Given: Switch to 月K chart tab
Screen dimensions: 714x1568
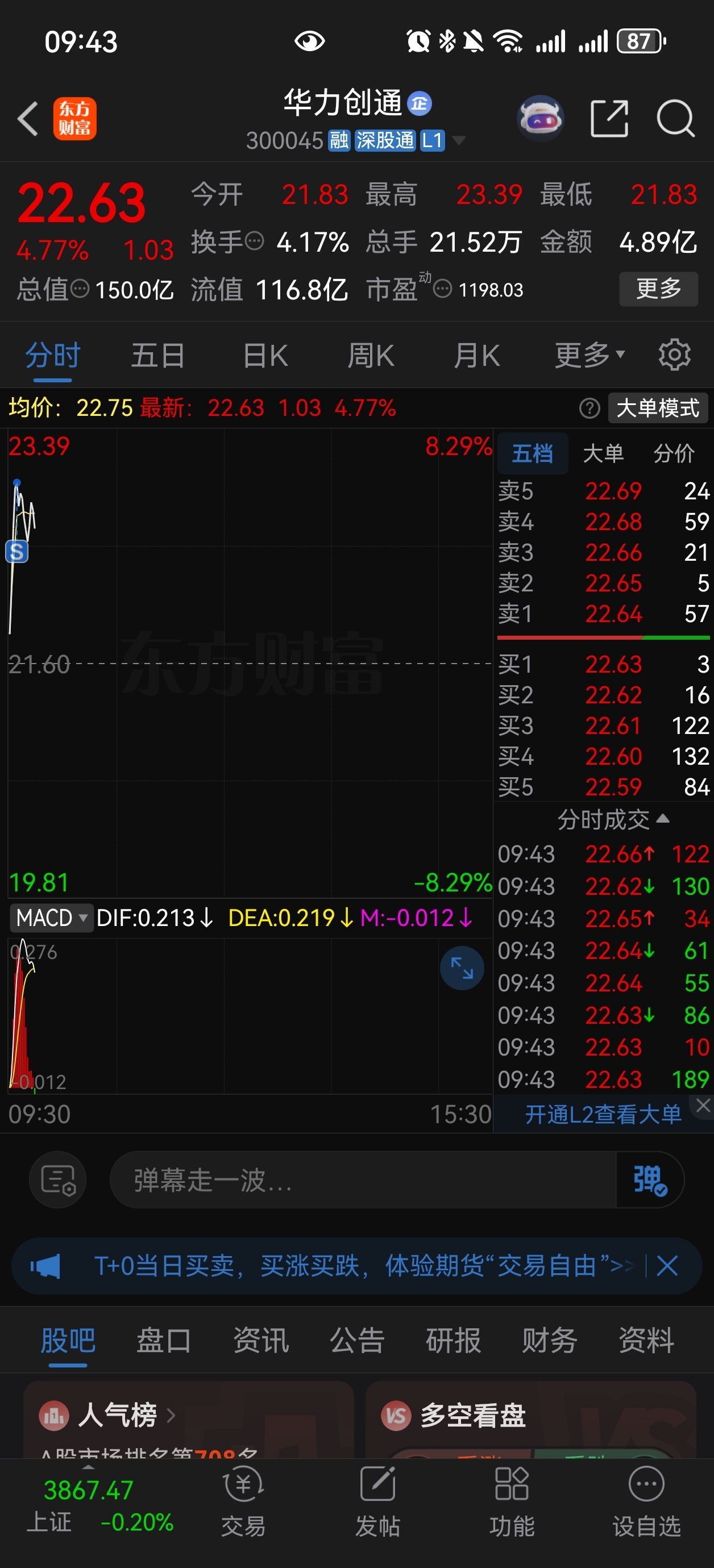Looking at the screenshot, I should [476, 355].
